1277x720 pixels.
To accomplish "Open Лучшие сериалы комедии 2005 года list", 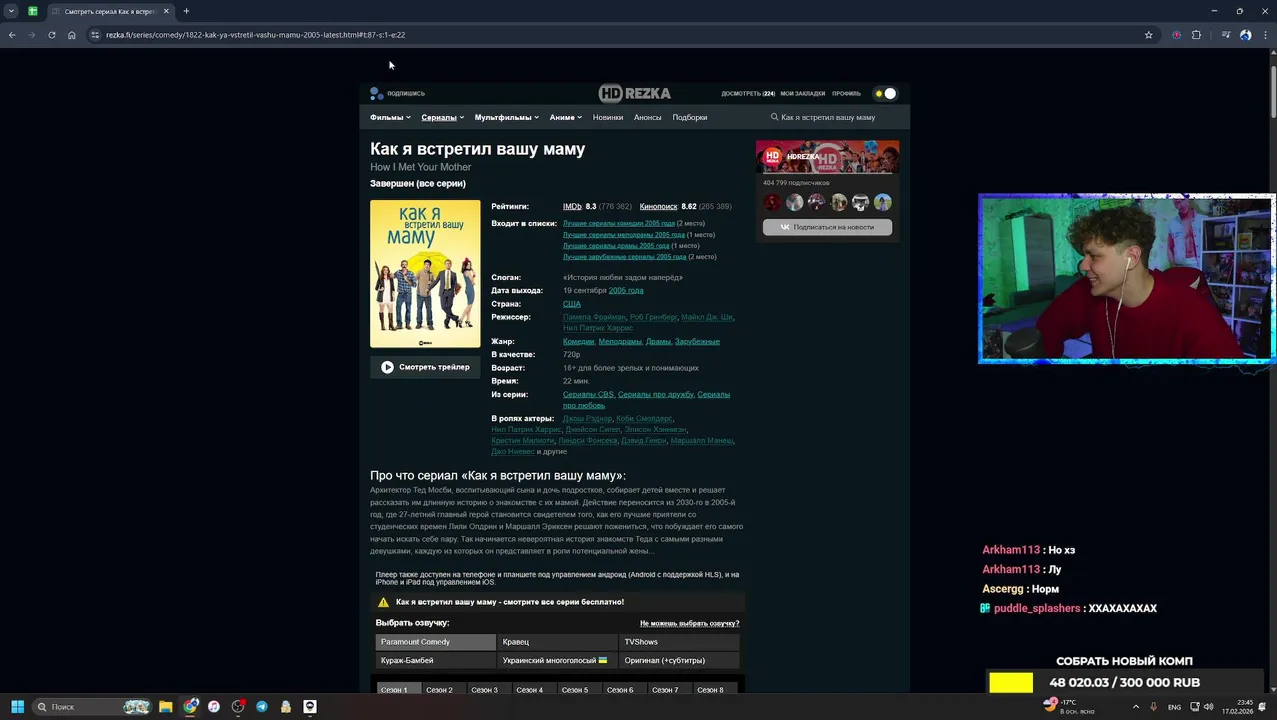I will (x=619, y=223).
